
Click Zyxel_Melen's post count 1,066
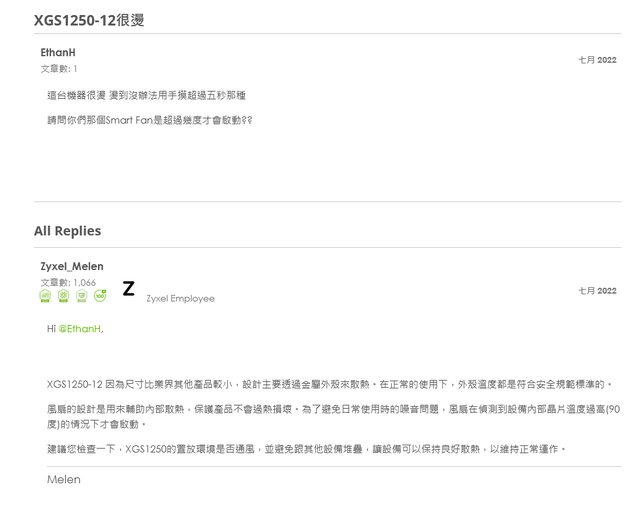pos(67,282)
